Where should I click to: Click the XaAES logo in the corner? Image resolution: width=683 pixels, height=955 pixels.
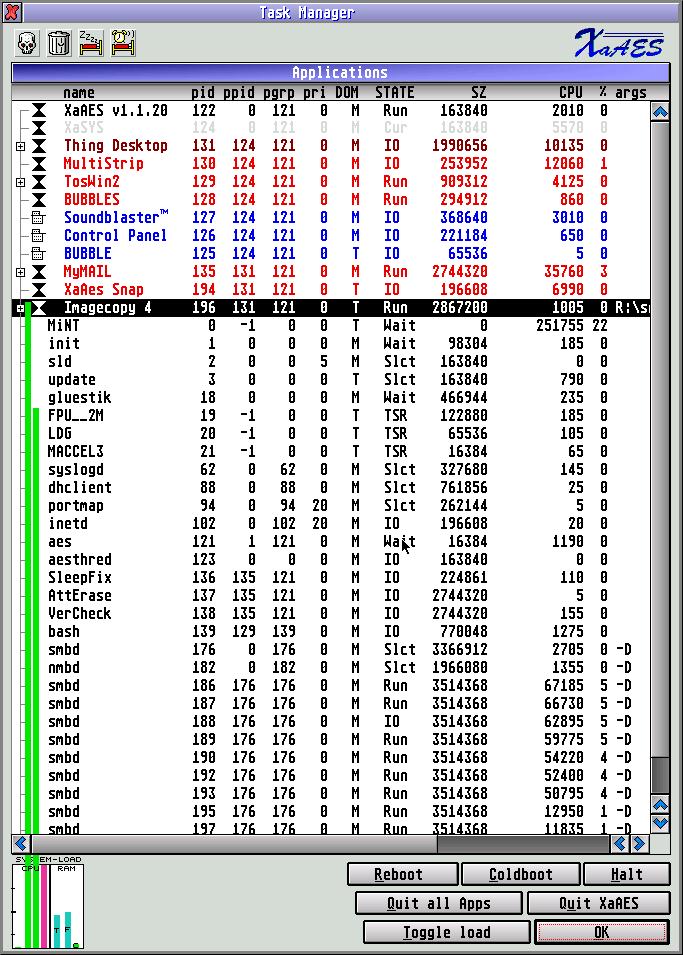(x=619, y=43)
